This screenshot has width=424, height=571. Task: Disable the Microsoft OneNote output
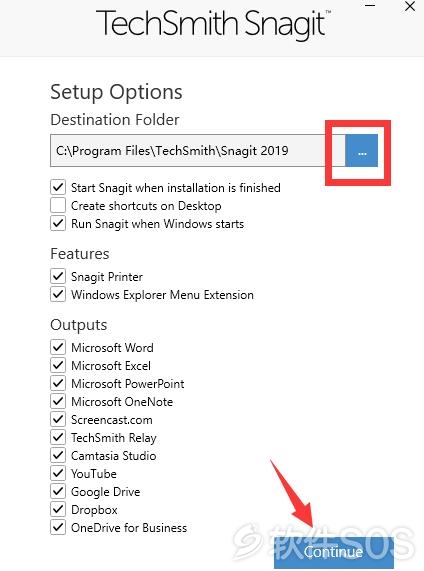pos(58,401)
